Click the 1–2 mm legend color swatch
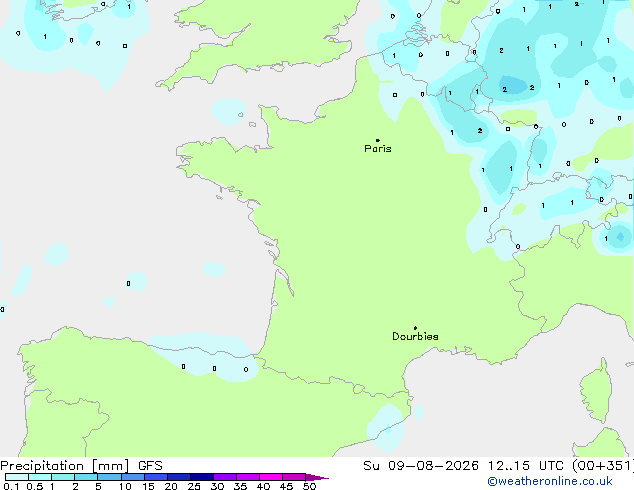This screenshot has width=634, height=490. pos(63,477)
